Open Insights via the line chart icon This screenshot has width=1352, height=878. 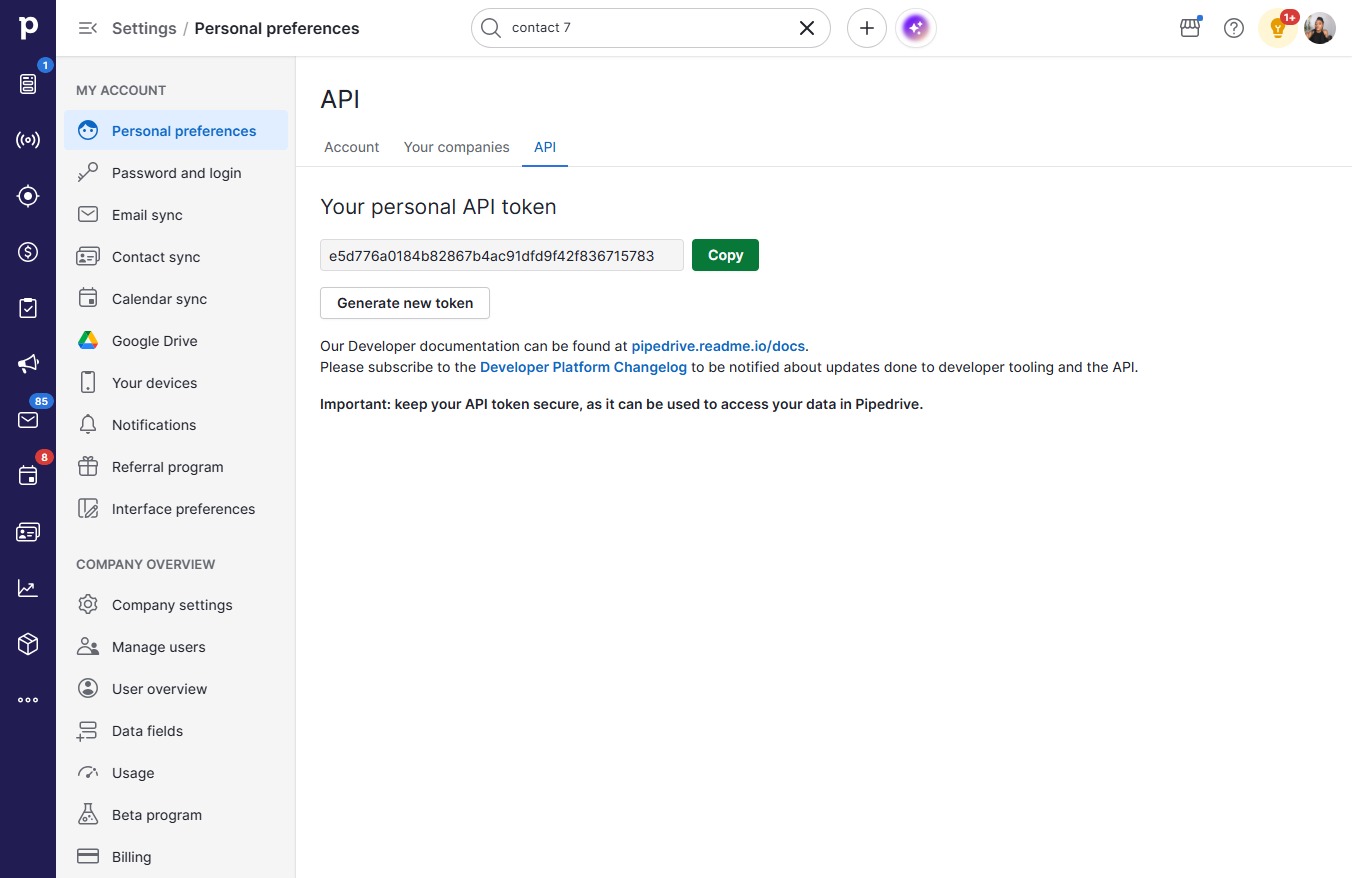tap(28, 588)
